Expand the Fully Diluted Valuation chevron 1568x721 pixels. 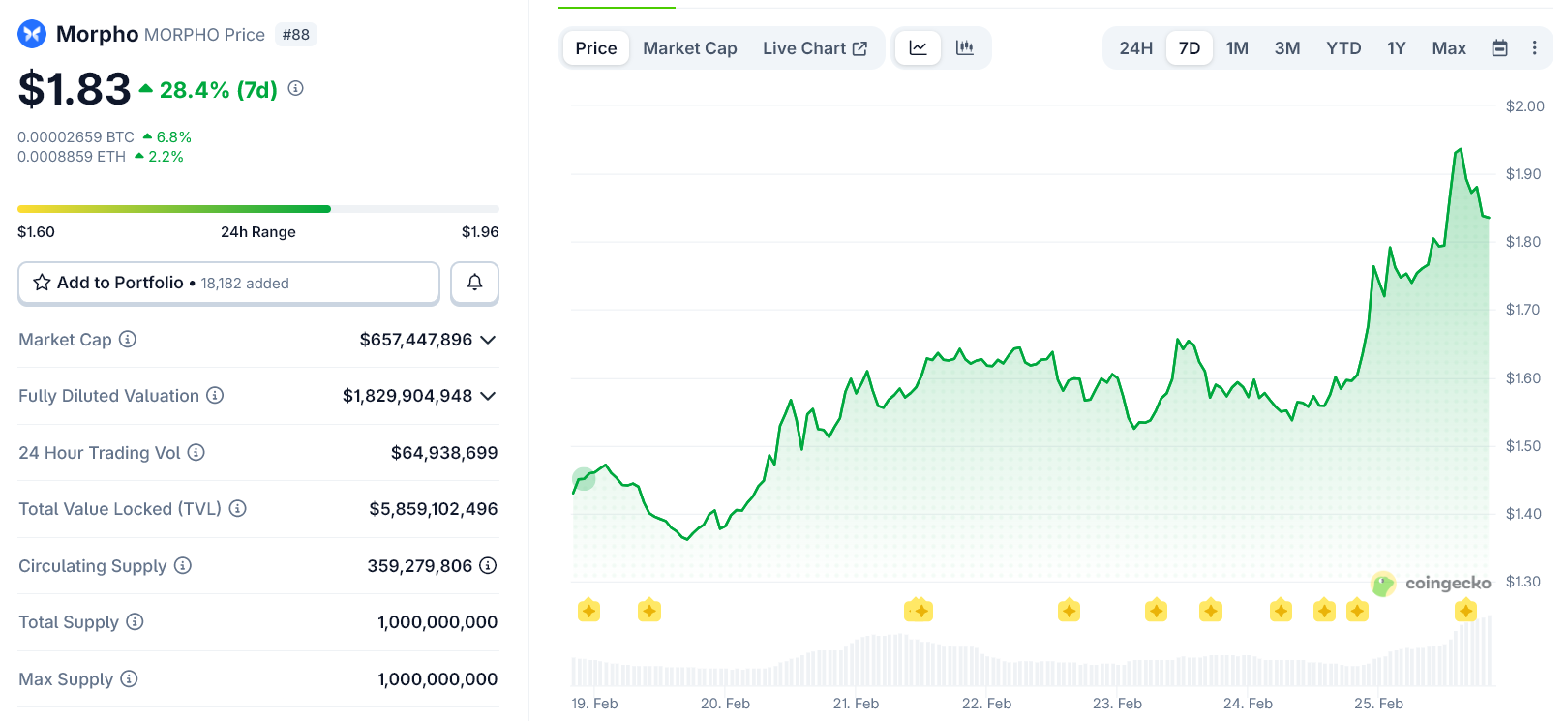pos(488,396)
